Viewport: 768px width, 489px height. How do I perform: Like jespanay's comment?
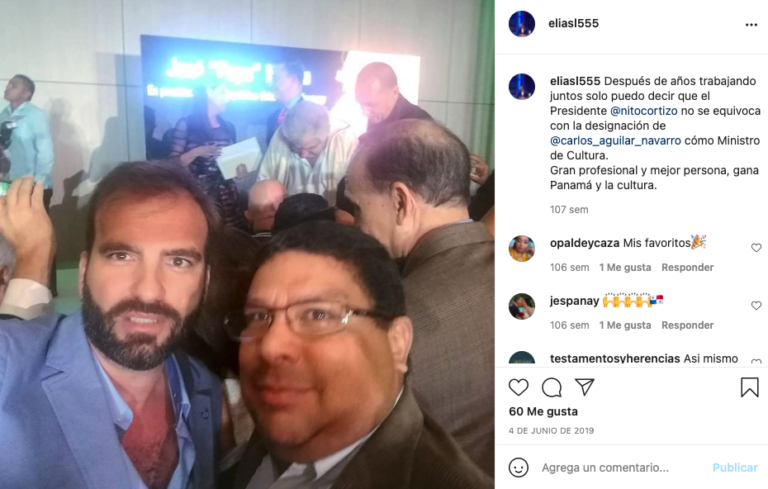[756, 306]
